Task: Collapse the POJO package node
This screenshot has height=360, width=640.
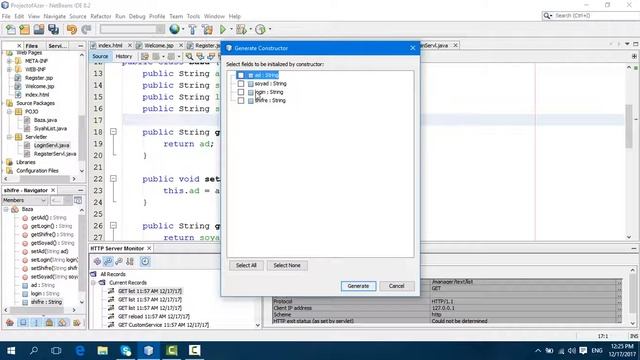Action: point(9,111)
